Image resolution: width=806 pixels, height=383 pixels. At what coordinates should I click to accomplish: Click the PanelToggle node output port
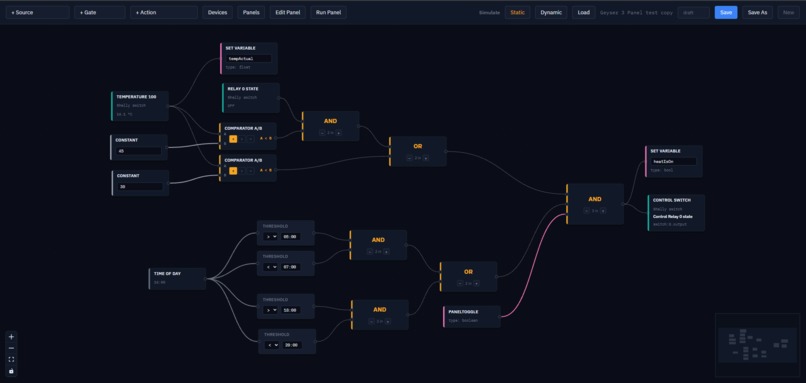tap(500, 317)
